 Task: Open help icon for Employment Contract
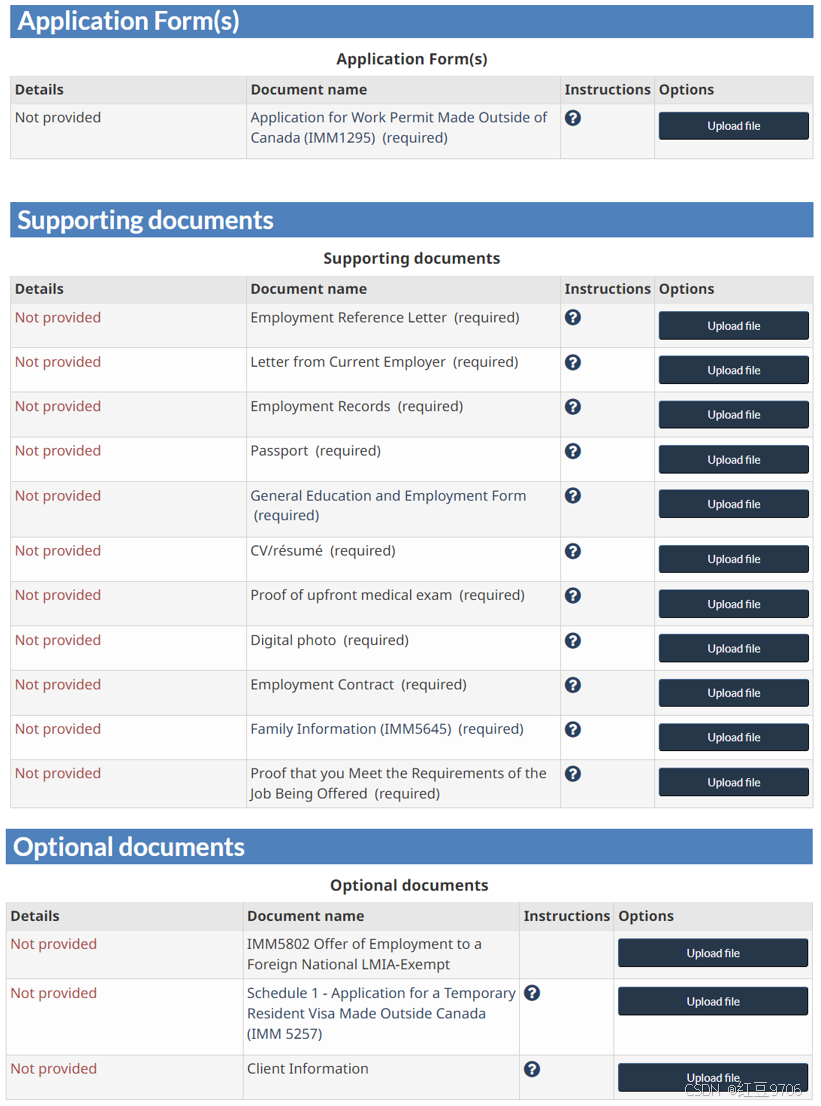(x=573, y=685)
